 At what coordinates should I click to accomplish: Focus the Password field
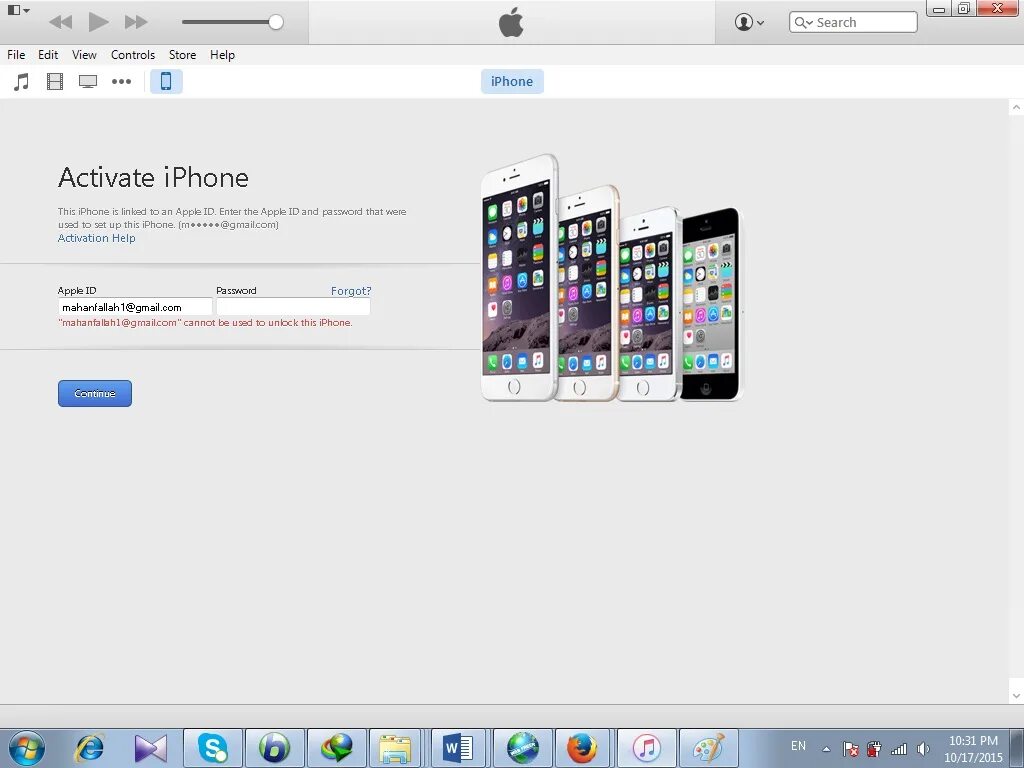pos(293,307)
